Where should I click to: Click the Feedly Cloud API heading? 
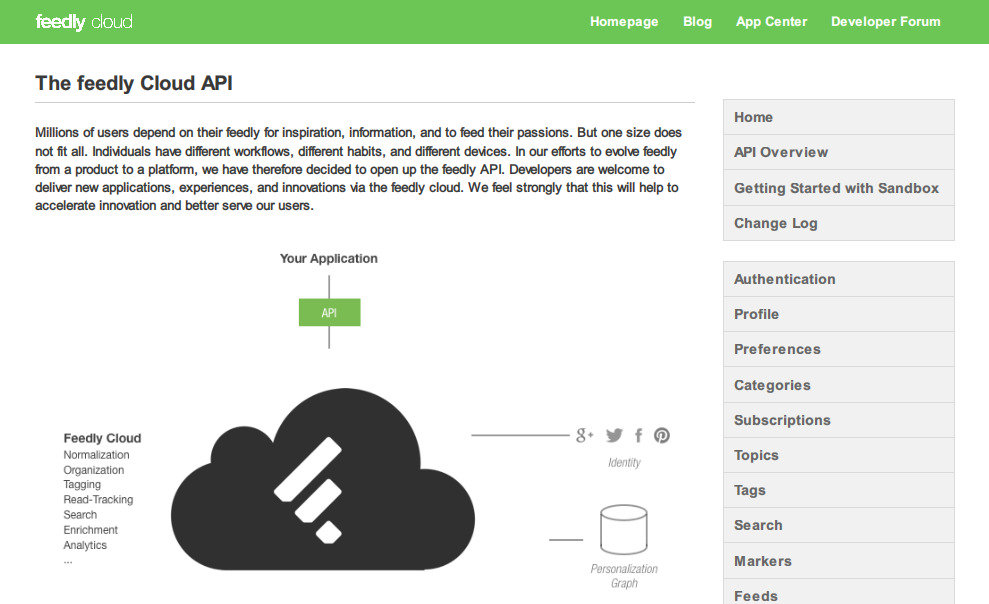[134, 83]
